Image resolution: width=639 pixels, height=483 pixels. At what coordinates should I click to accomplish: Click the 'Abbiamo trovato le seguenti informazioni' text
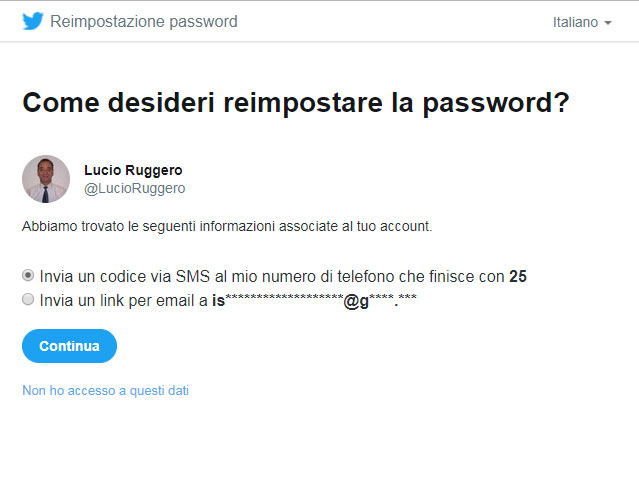227,226
